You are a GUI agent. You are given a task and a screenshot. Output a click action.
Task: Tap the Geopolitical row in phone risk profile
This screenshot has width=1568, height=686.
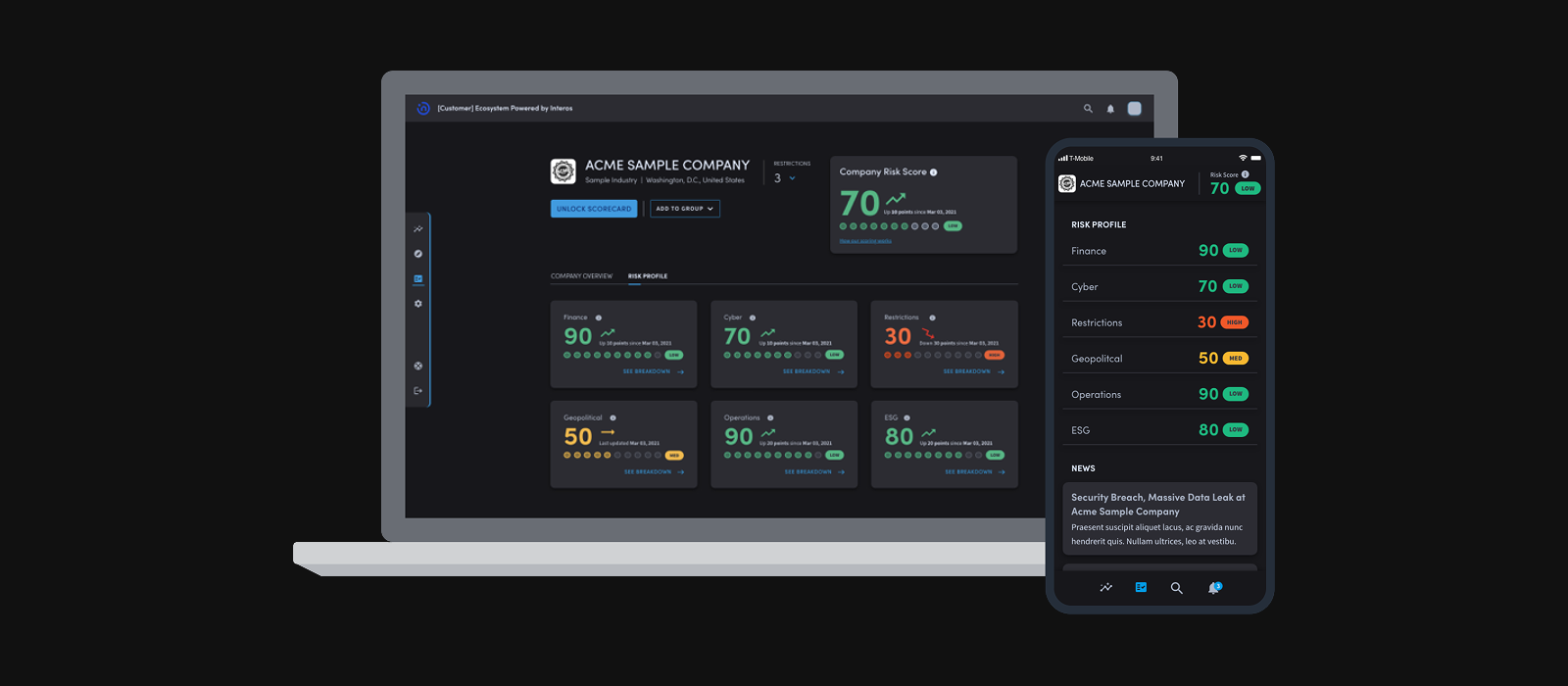pos(1159,359)
